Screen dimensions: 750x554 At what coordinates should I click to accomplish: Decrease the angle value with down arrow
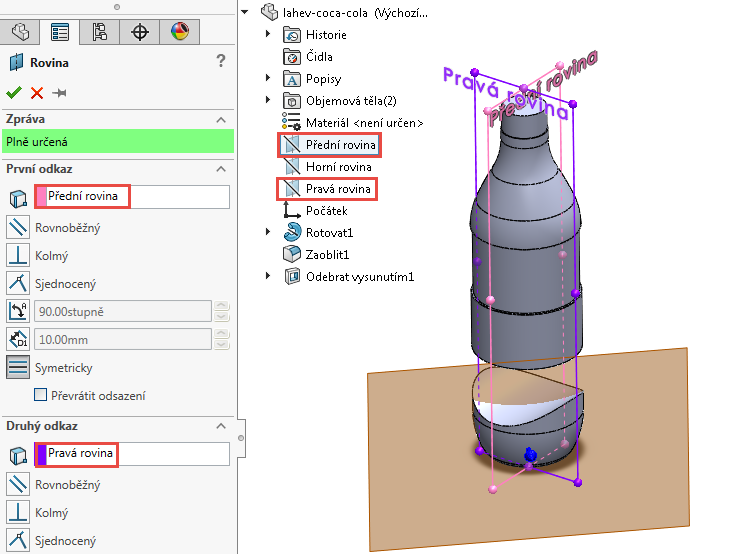point(221,317)
